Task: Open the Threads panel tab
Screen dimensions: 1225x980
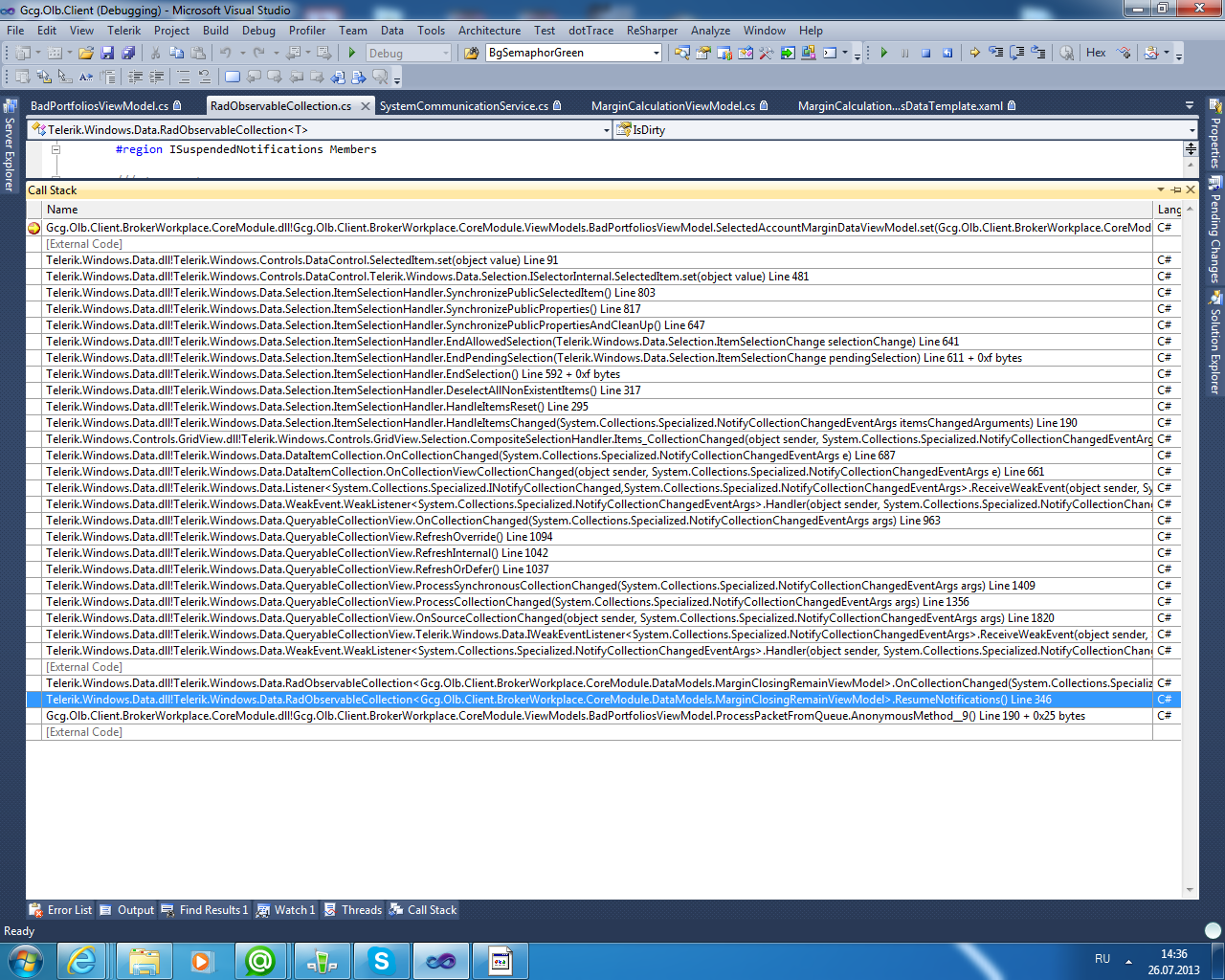Action: (x=352, y=910)
